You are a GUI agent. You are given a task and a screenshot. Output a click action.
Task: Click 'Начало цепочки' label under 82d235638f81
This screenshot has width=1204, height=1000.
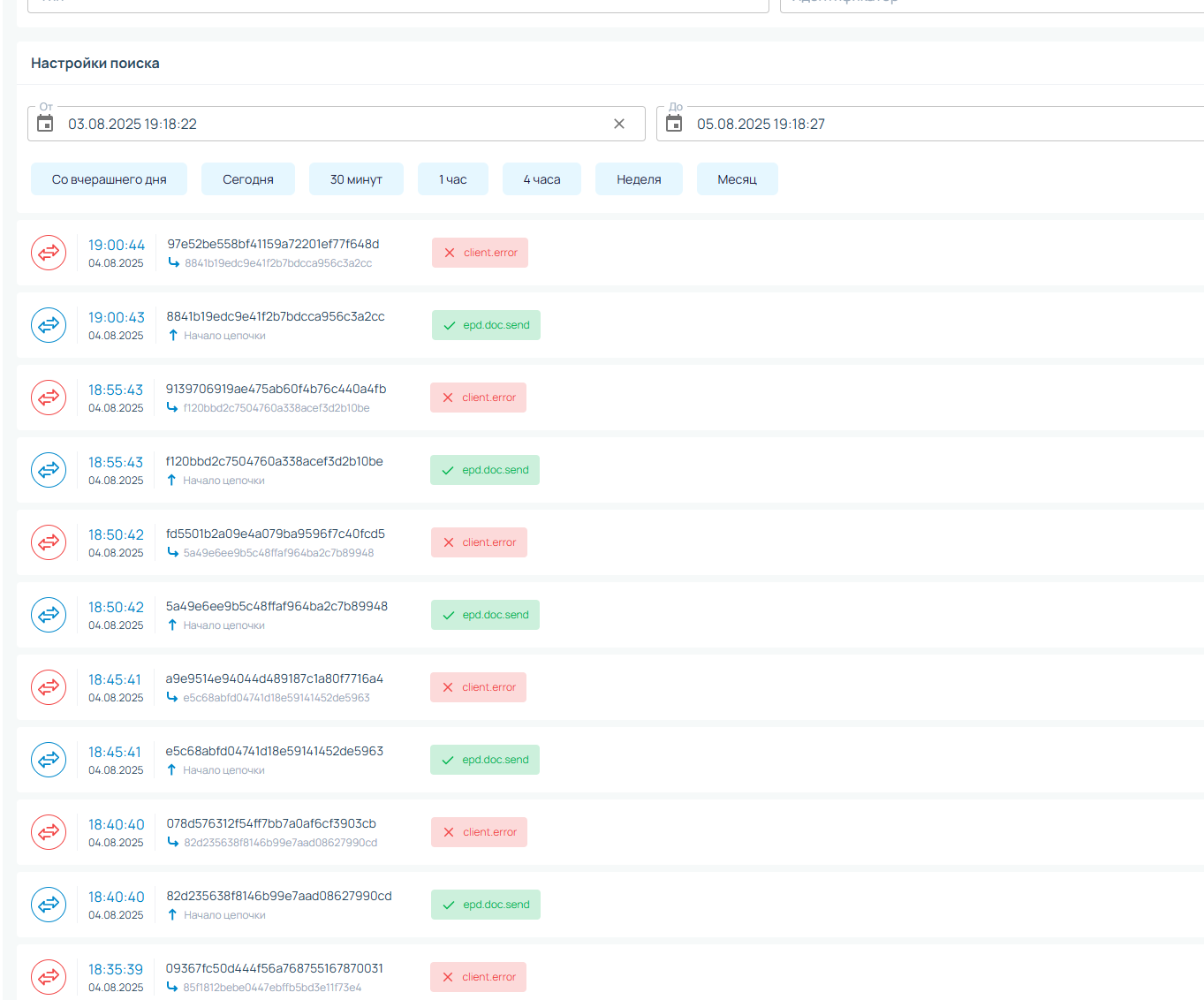click(224, 915)
